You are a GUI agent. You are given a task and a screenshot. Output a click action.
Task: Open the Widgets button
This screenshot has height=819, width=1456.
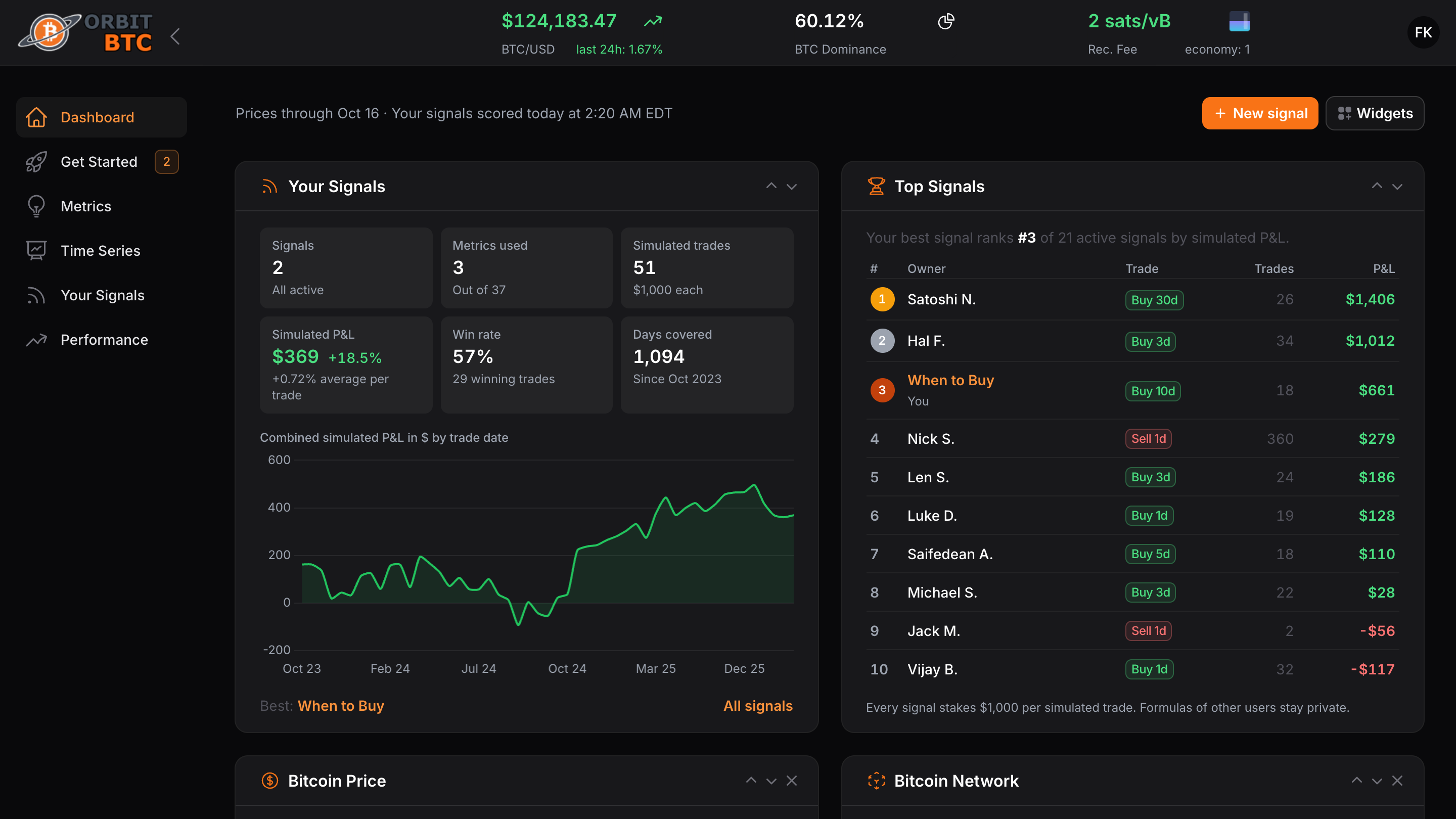pyautogui.click(x=1375, y=114)
